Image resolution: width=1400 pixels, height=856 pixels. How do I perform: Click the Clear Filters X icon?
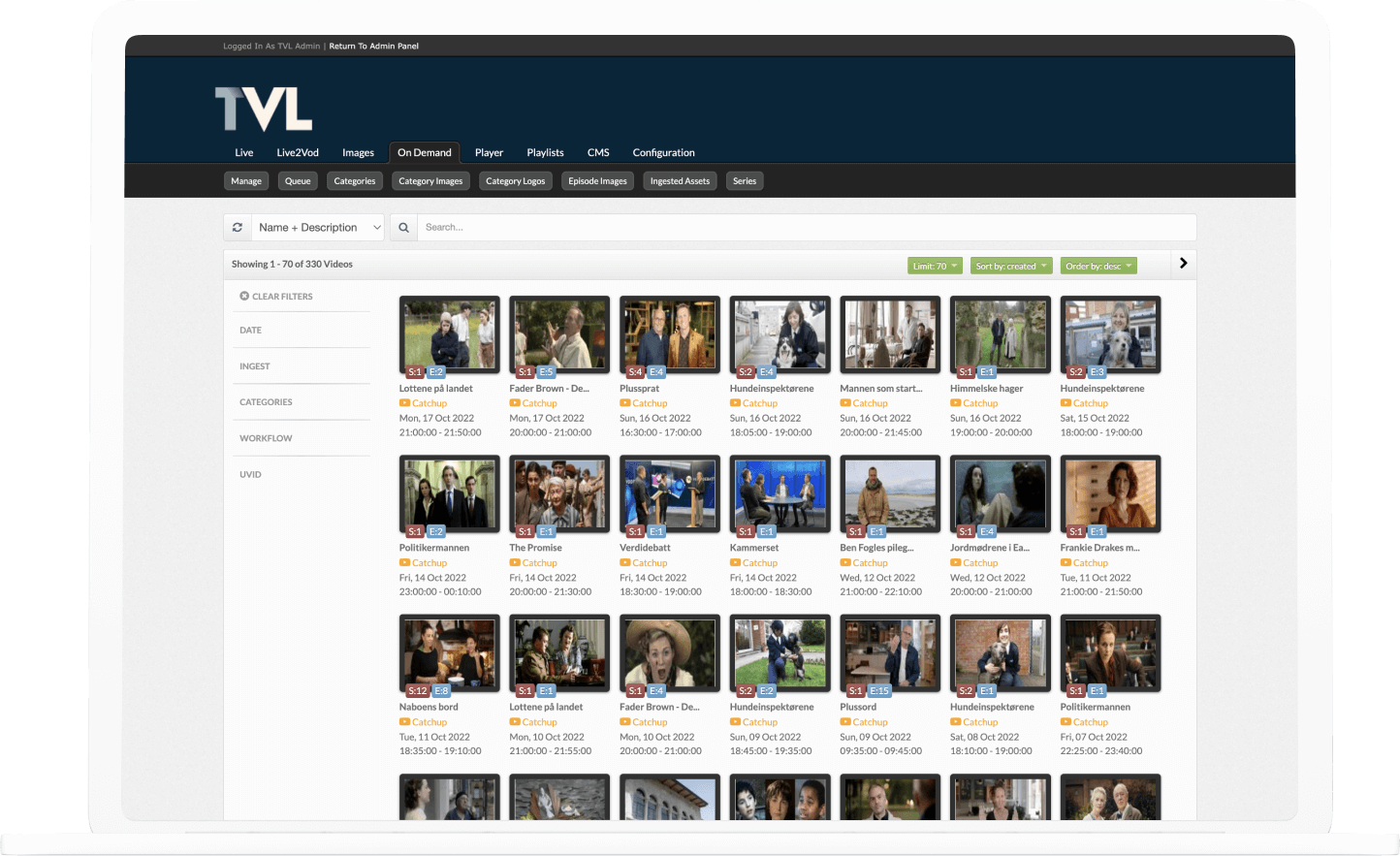pos(244,296)
